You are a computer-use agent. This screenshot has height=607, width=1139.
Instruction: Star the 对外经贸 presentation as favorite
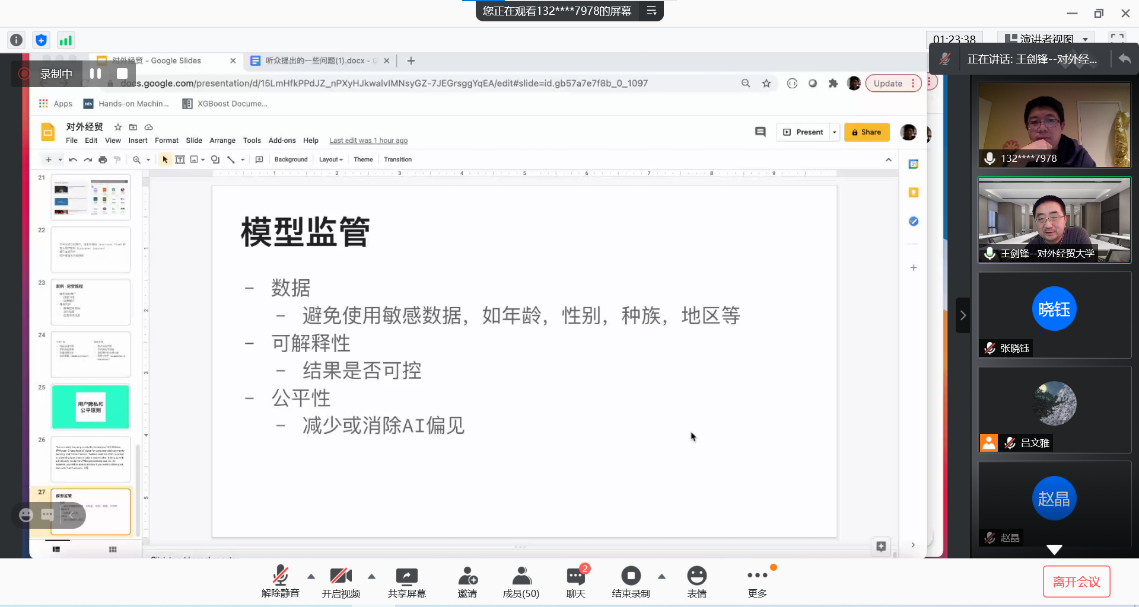(117, 128)
